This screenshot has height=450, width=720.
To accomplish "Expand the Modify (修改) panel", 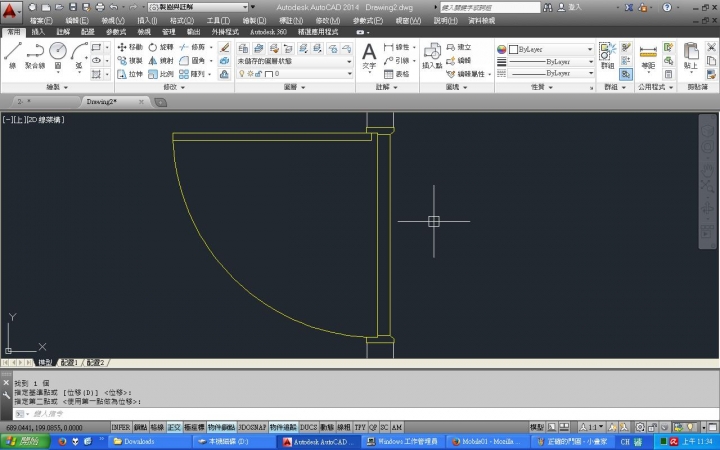I will 174,87.
